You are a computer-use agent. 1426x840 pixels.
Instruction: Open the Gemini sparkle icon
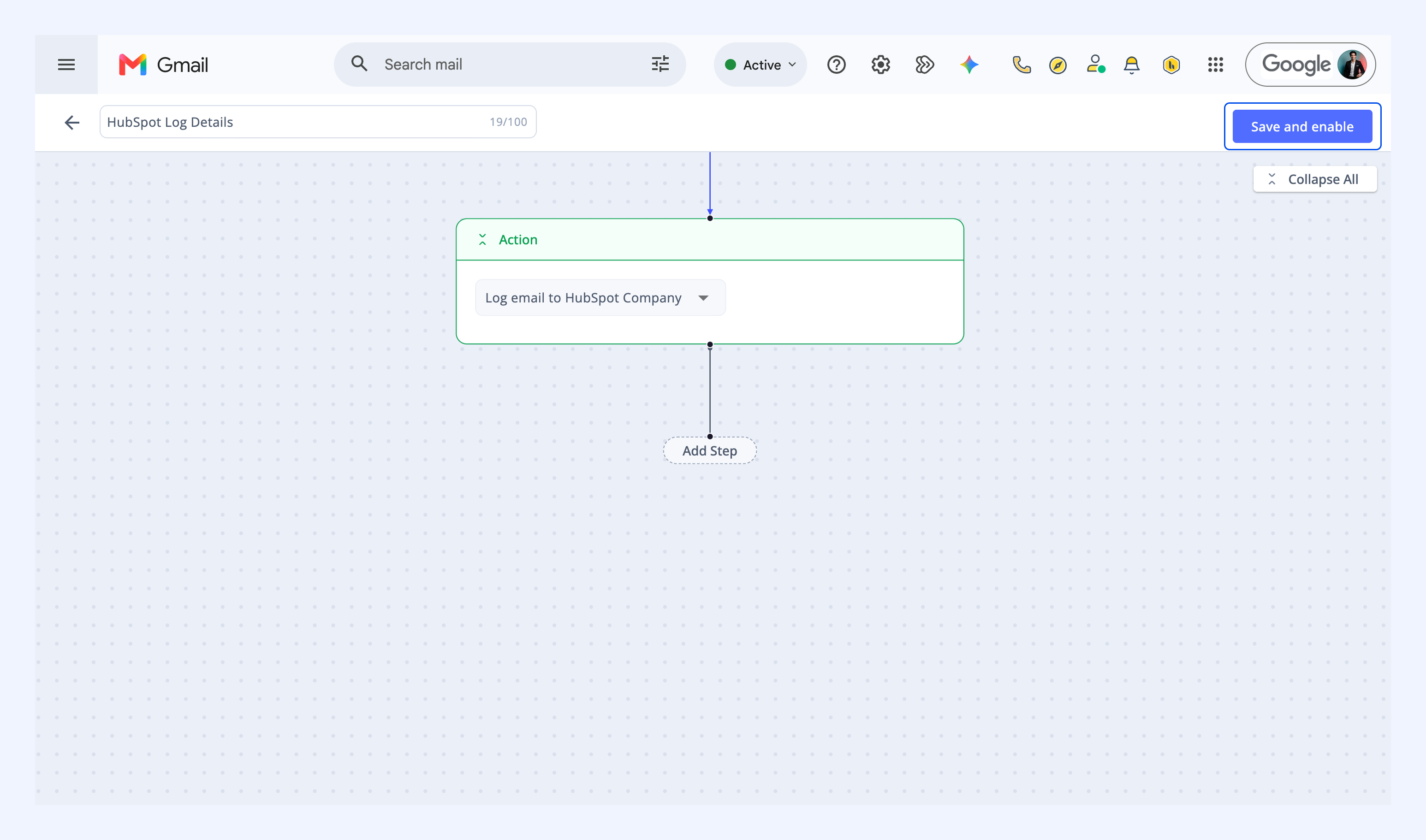969,65
